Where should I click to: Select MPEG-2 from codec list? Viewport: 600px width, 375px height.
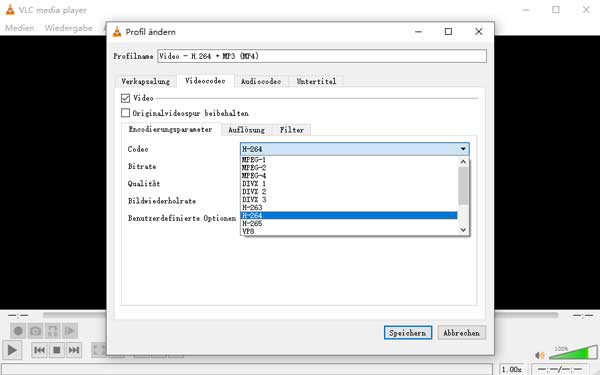(349, 168)
